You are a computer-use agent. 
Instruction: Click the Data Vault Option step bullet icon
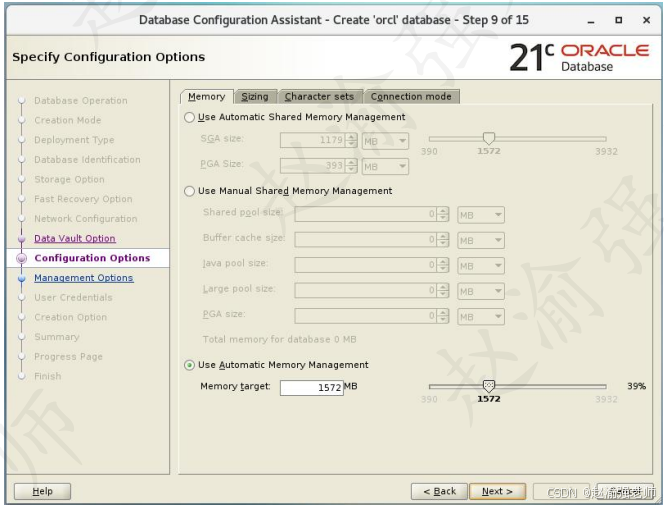[x=22, y=239]
